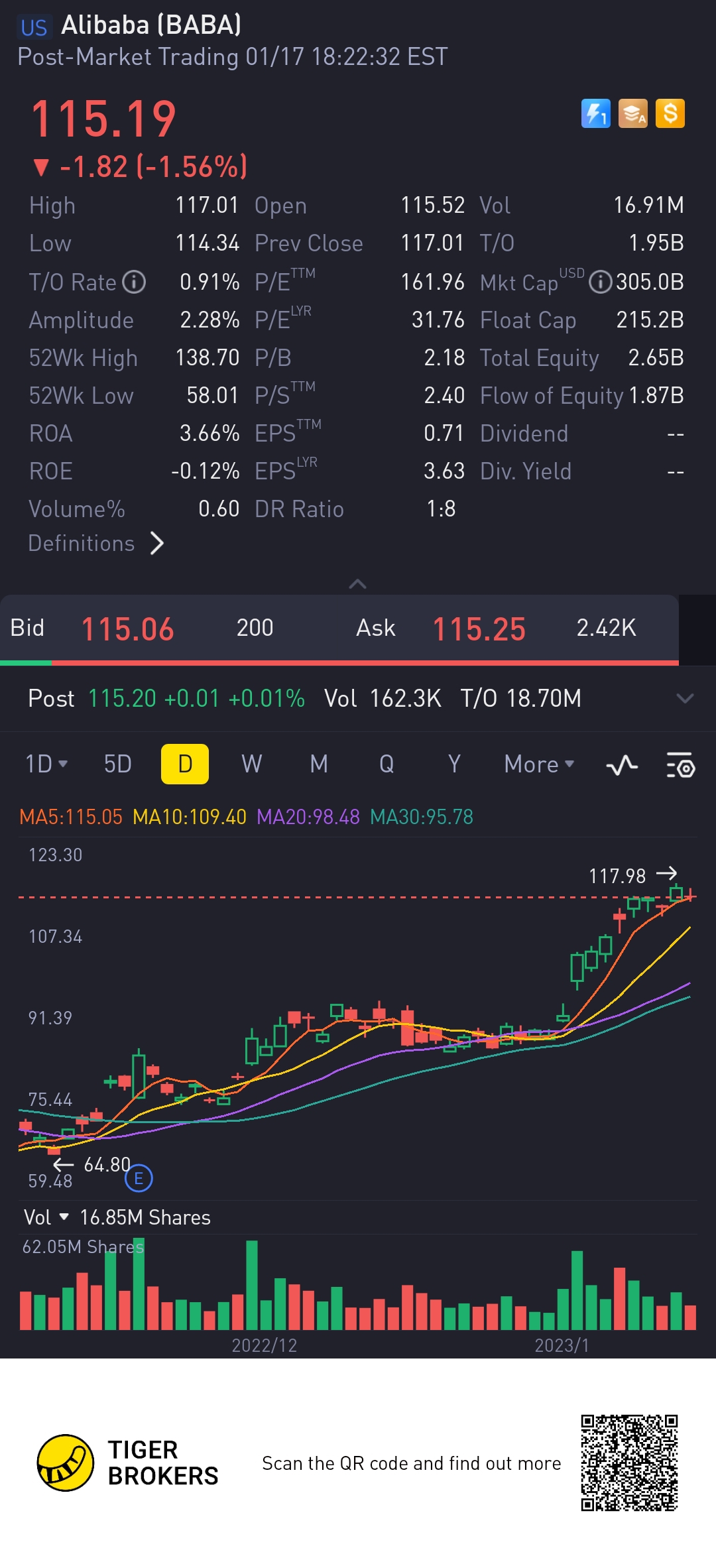Screen dimensions: 716x1568
Task: Open T/O Rate info icon
Action: [135, 282]
